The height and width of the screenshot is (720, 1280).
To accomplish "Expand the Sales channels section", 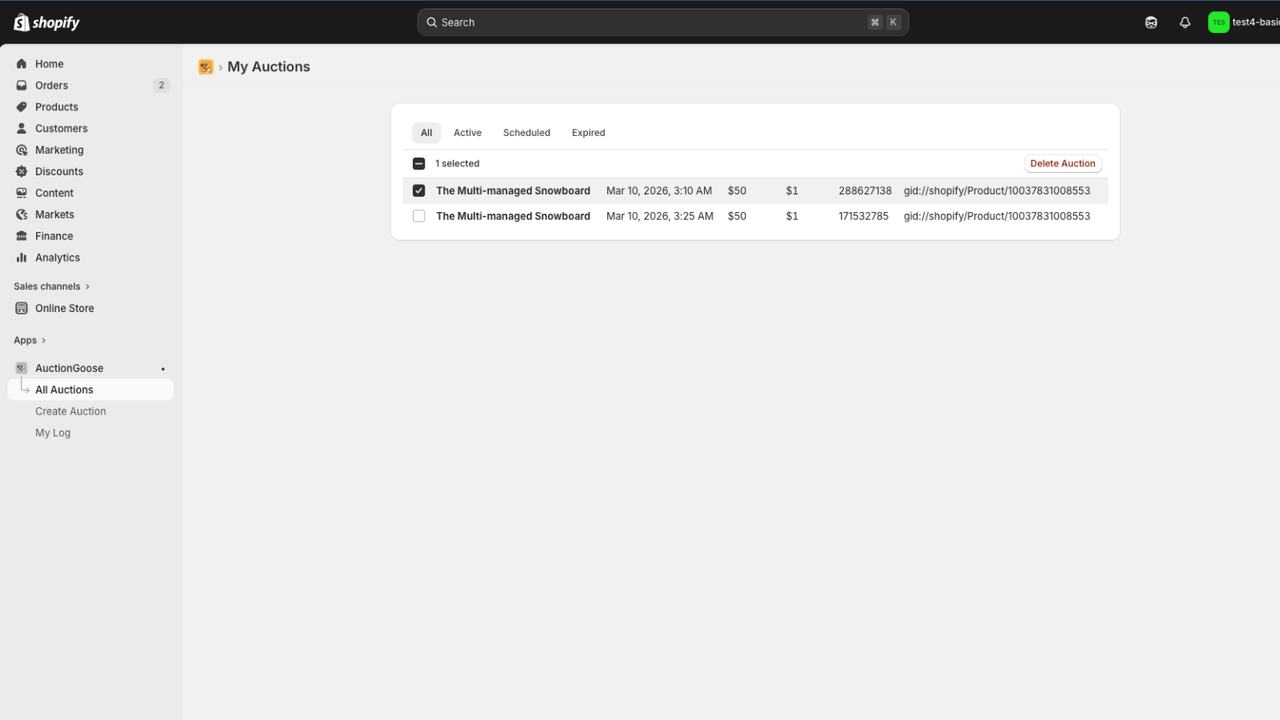I will click(52, 286).
